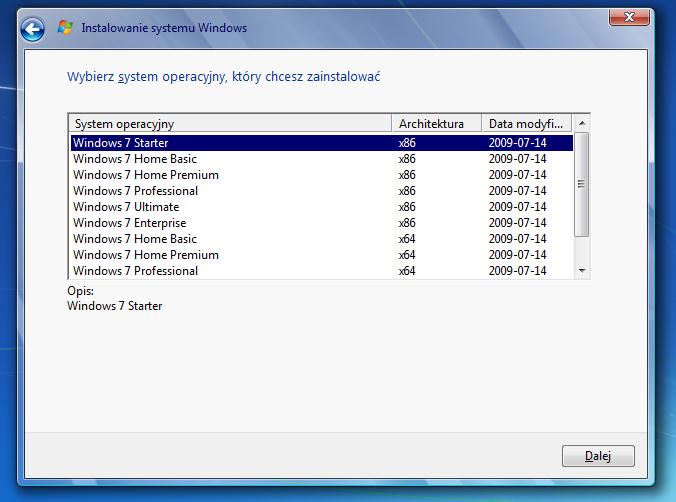Image resolution: width=676 pixels, height=502 pixels.
Task: Click the vertical scrollbar thumb in list
Action: click(582, 185)
